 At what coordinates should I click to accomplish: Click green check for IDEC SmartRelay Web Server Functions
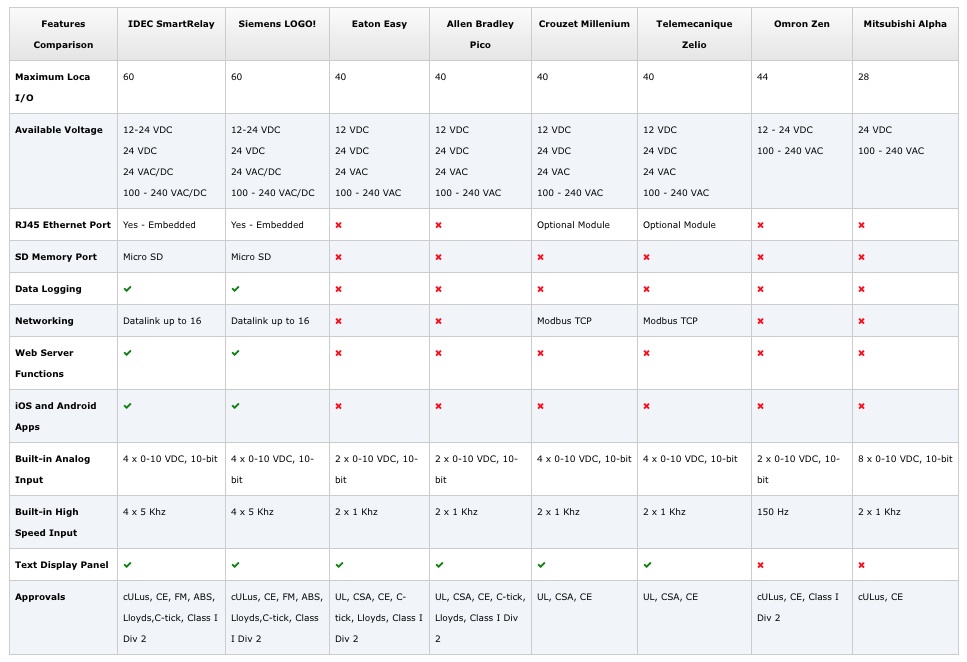[128, 353]
